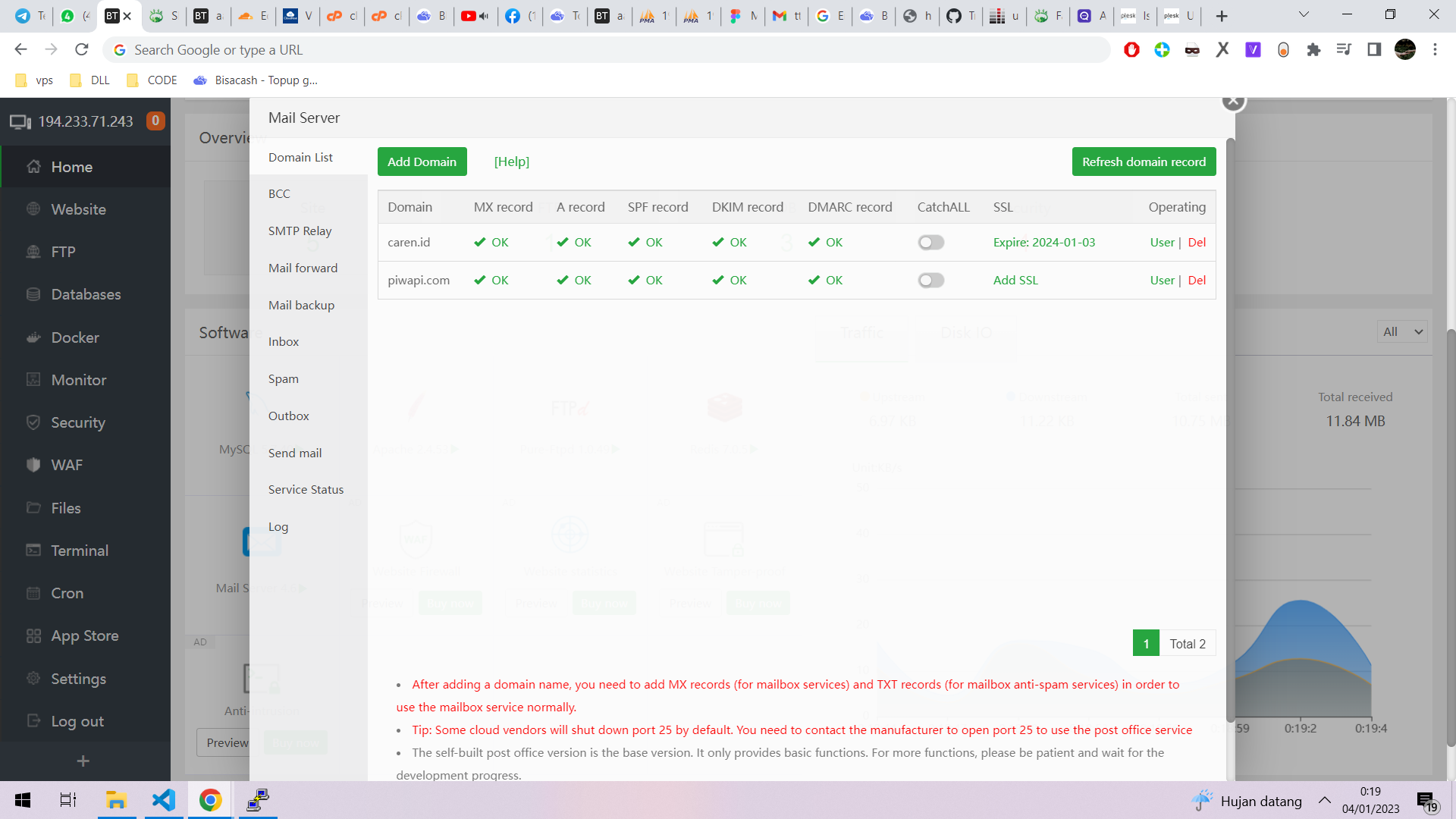Switch to SMTP Relay tab

[300, 231]
